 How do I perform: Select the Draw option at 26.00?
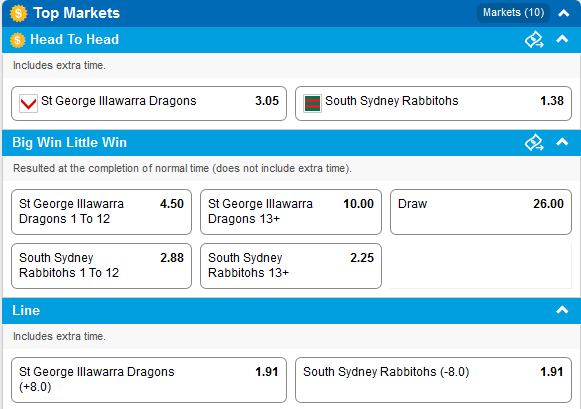coord(481,212)
